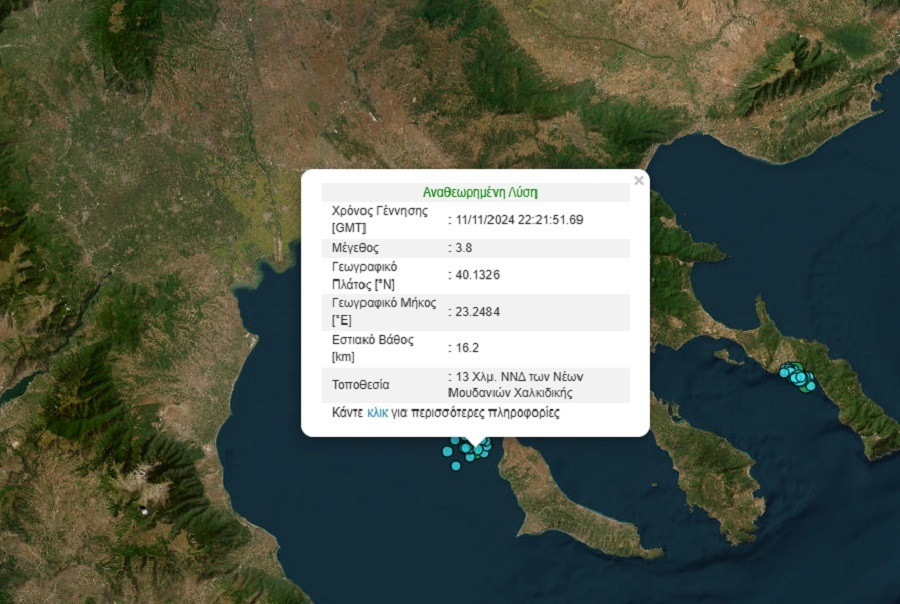The image size is (900, 604).
Task: Select the 'Χρόνος Γέννησης [GMT]' label
Action: [379, 219]
